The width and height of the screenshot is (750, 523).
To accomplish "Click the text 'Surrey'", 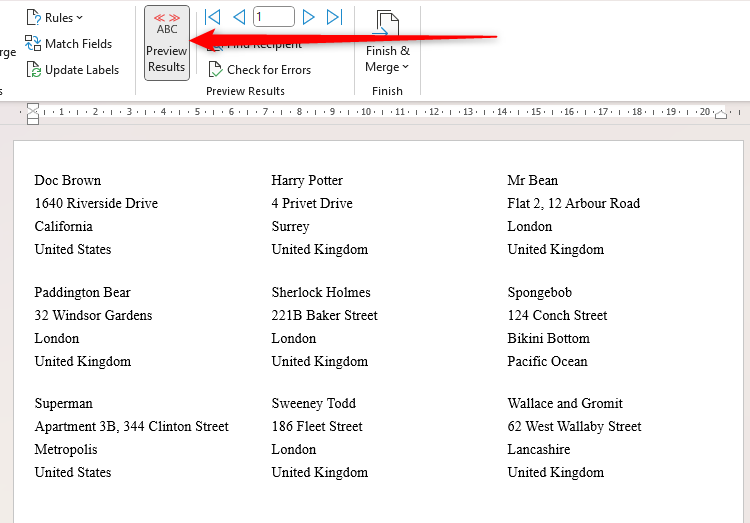I will tap(290, 226).
